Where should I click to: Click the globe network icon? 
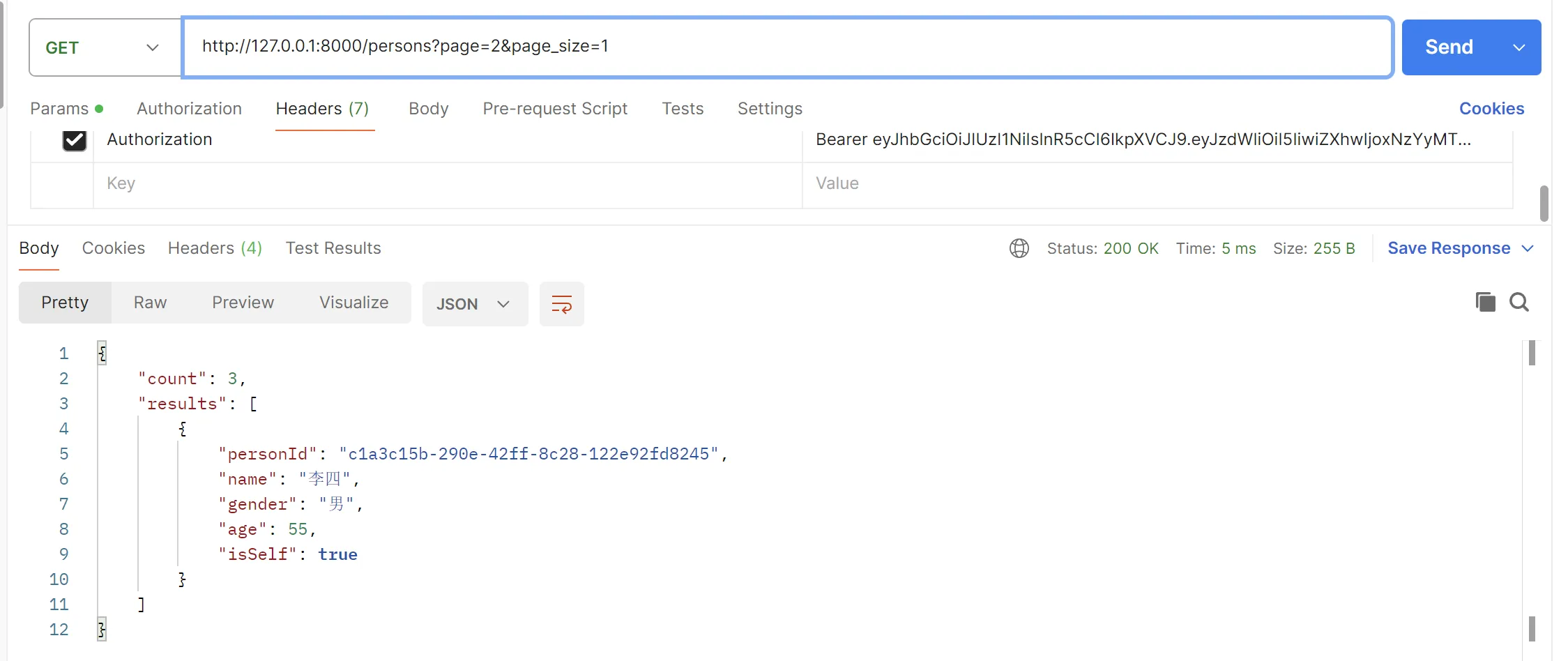[1019, 248]
